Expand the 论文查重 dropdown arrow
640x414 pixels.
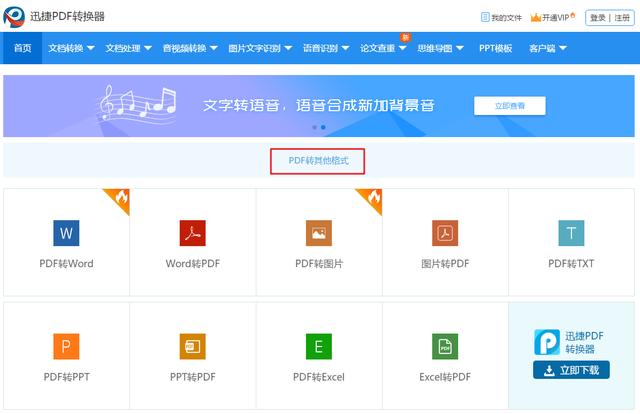coord(402,48)
